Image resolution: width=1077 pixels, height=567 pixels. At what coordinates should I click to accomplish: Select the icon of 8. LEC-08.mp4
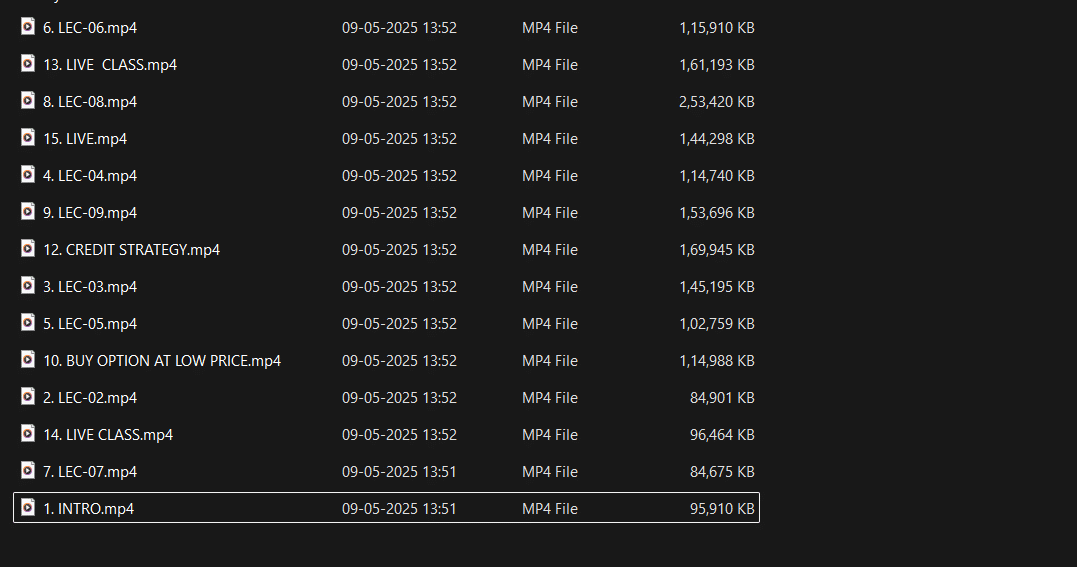coord(27,101)
